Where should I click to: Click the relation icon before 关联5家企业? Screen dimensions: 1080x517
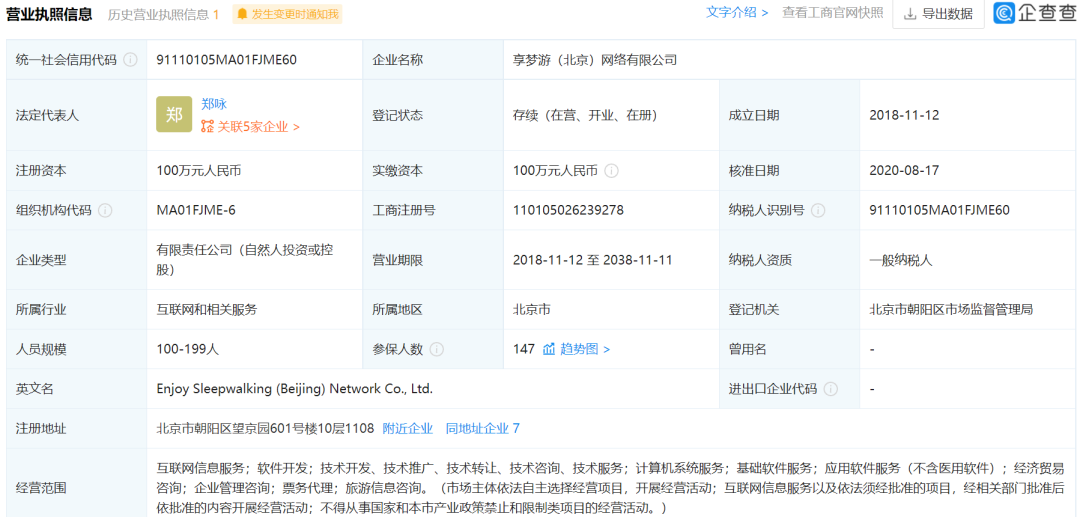(207, 127)
